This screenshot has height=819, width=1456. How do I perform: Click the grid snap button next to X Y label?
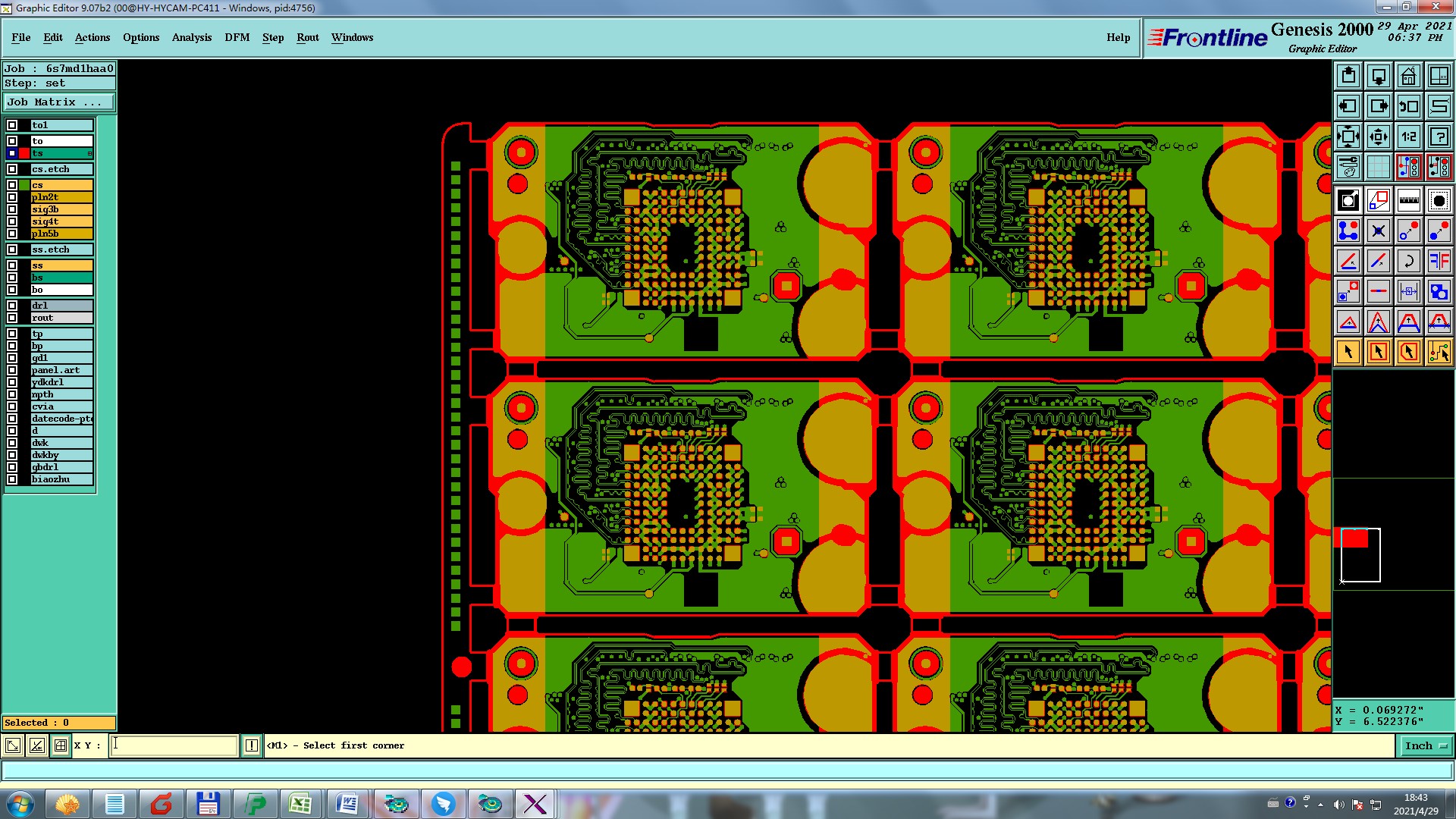(61, 745)
